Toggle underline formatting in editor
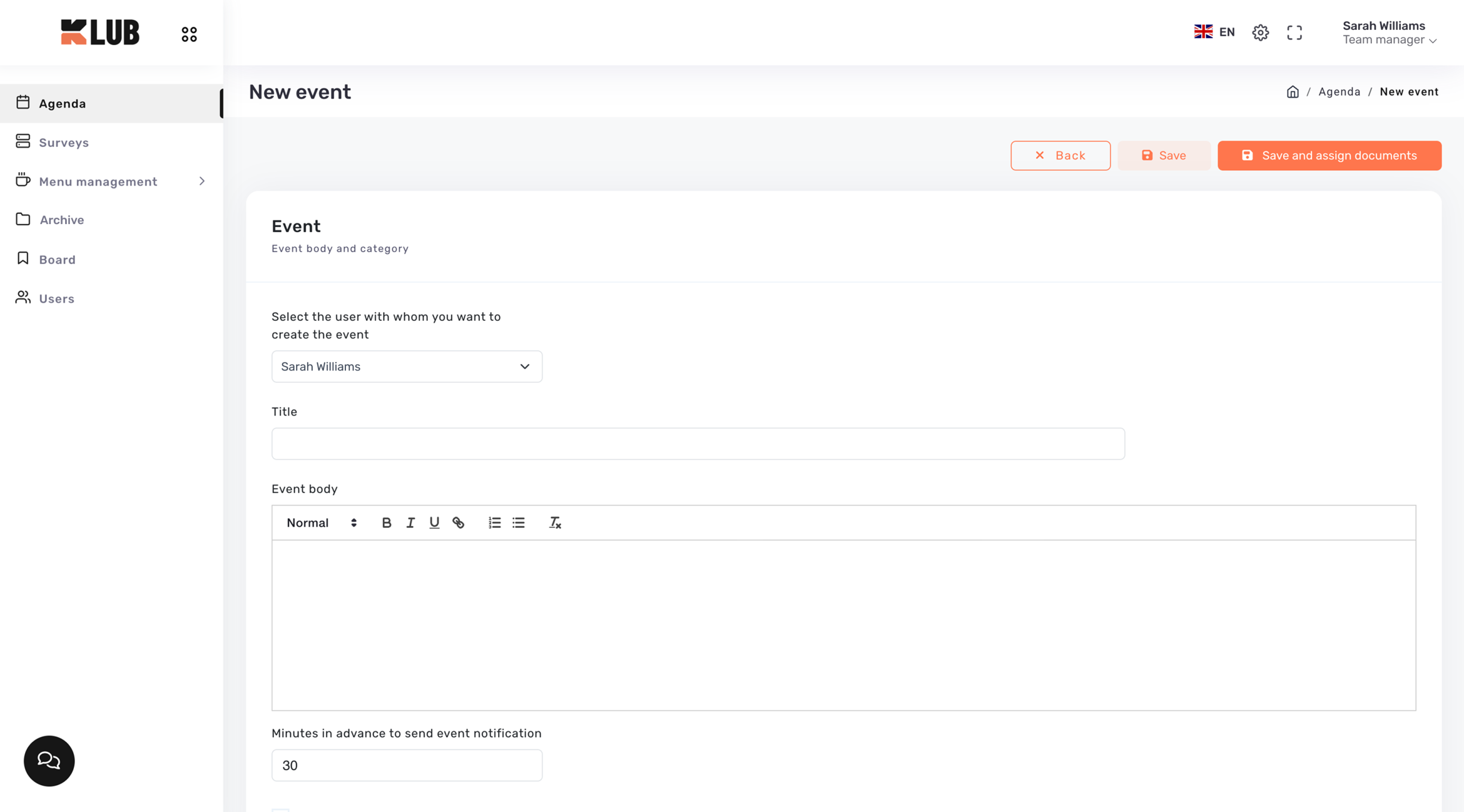 tap(434, 523)
